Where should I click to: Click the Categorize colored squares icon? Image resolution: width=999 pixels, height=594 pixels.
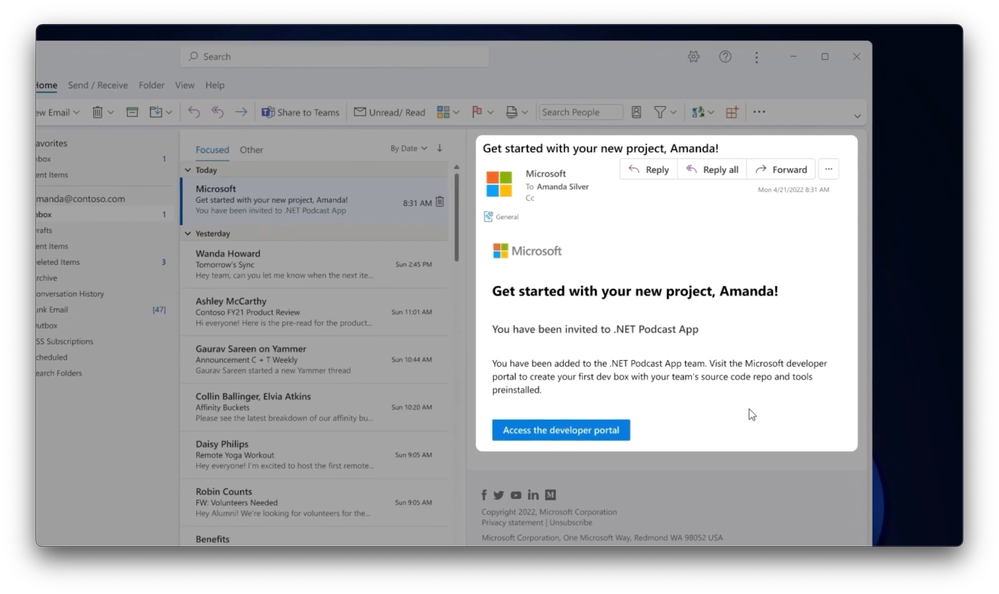pos(443,112)
